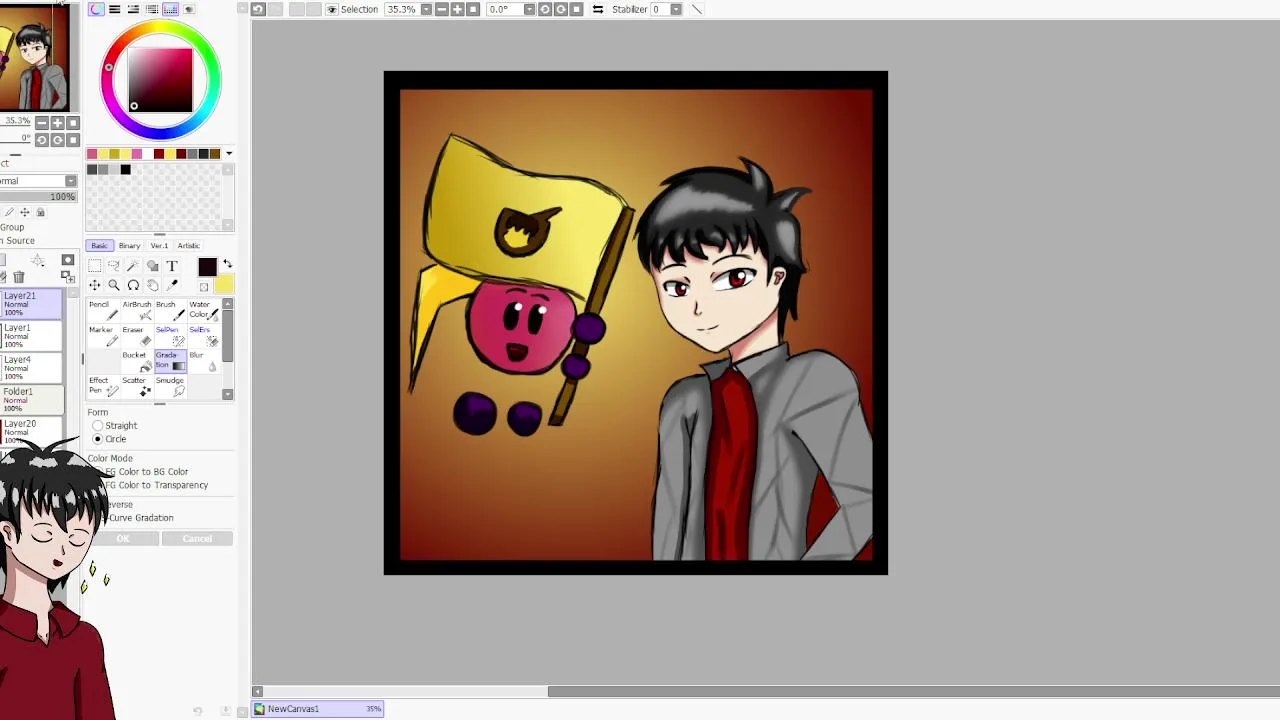Reset rotation in navigator panel

click(72, 140)
